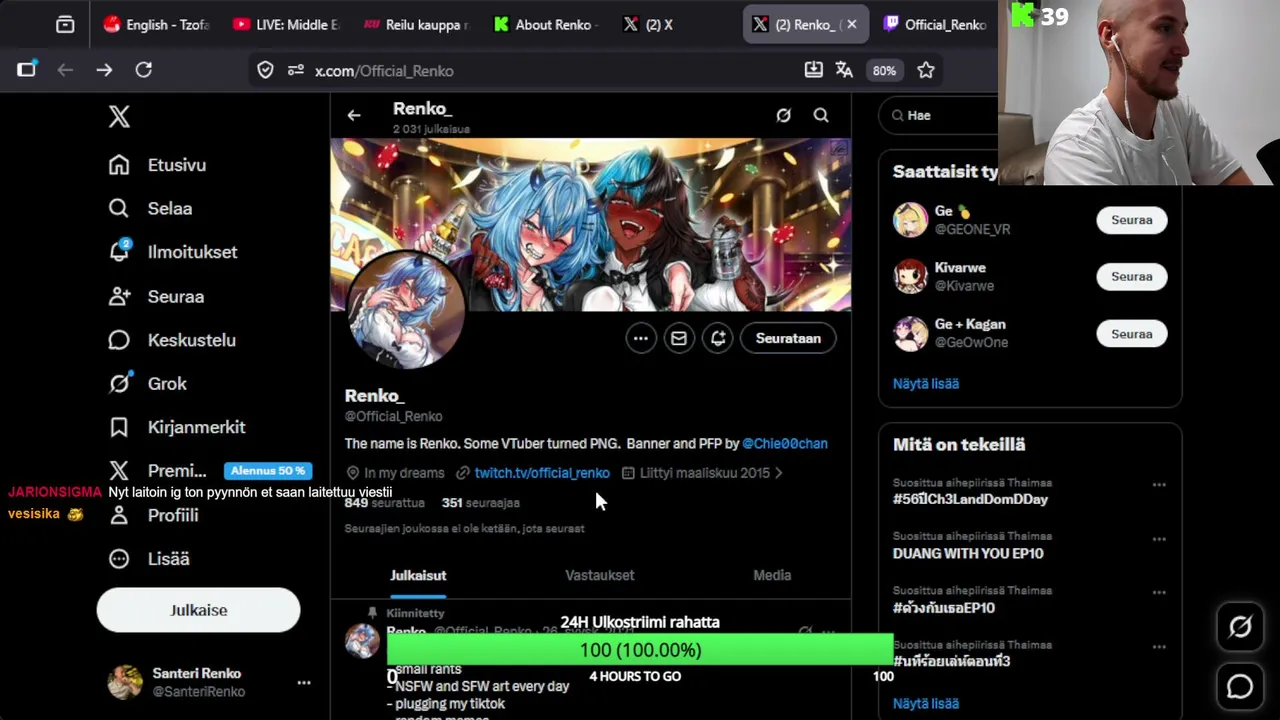Click Näytä lisää under suggested accounts
This screenshot has height=720, width=1280.
coord(926,383)
